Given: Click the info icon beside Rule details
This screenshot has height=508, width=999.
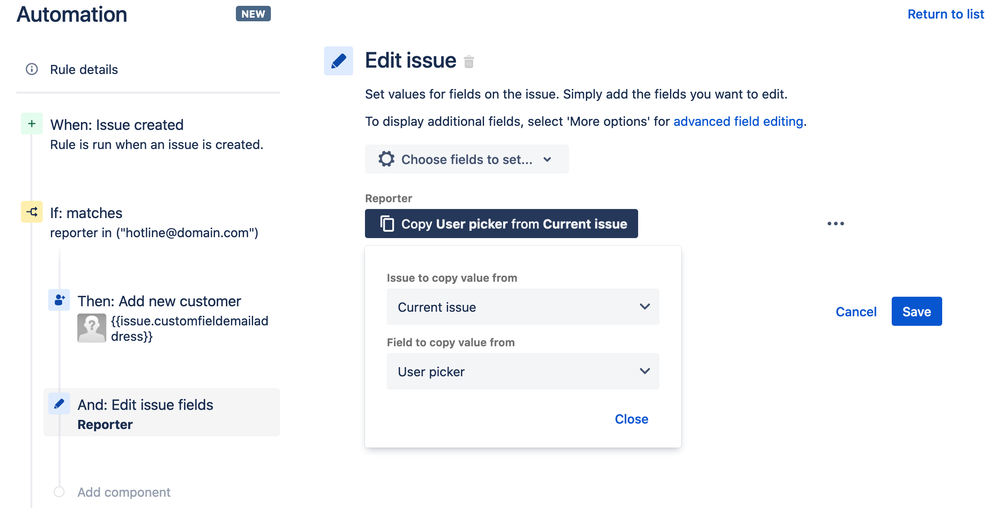Looking at the screenshot, I should point(31,69).
